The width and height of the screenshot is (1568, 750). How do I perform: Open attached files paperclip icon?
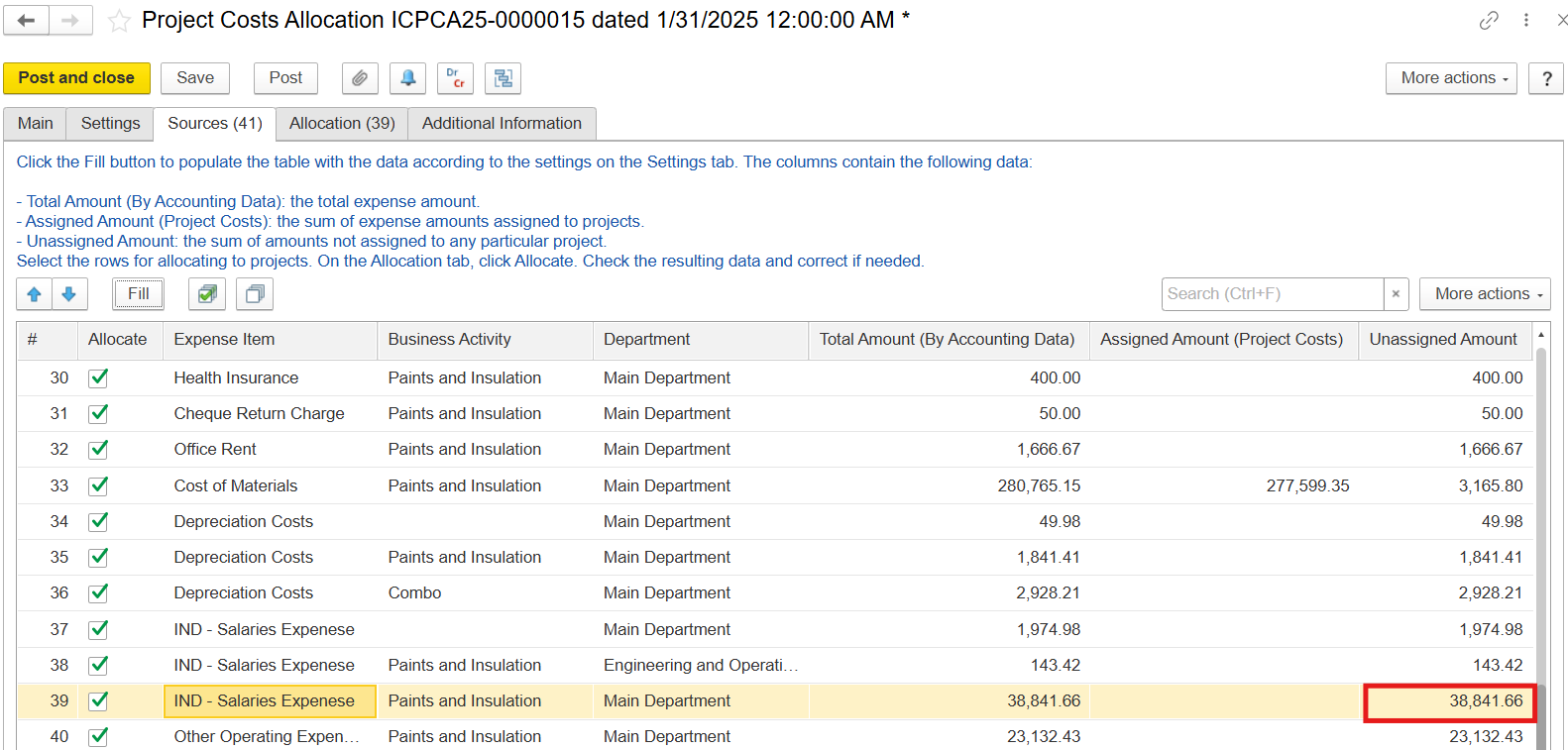pyautogui.click(x=360, y=78)
